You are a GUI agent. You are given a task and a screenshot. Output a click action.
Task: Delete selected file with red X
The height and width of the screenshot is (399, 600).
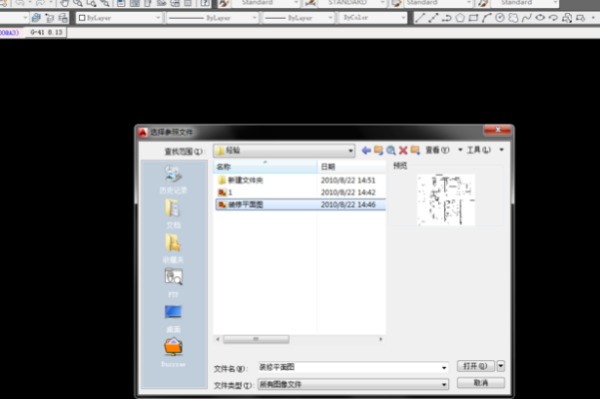(x=403, y=150)
